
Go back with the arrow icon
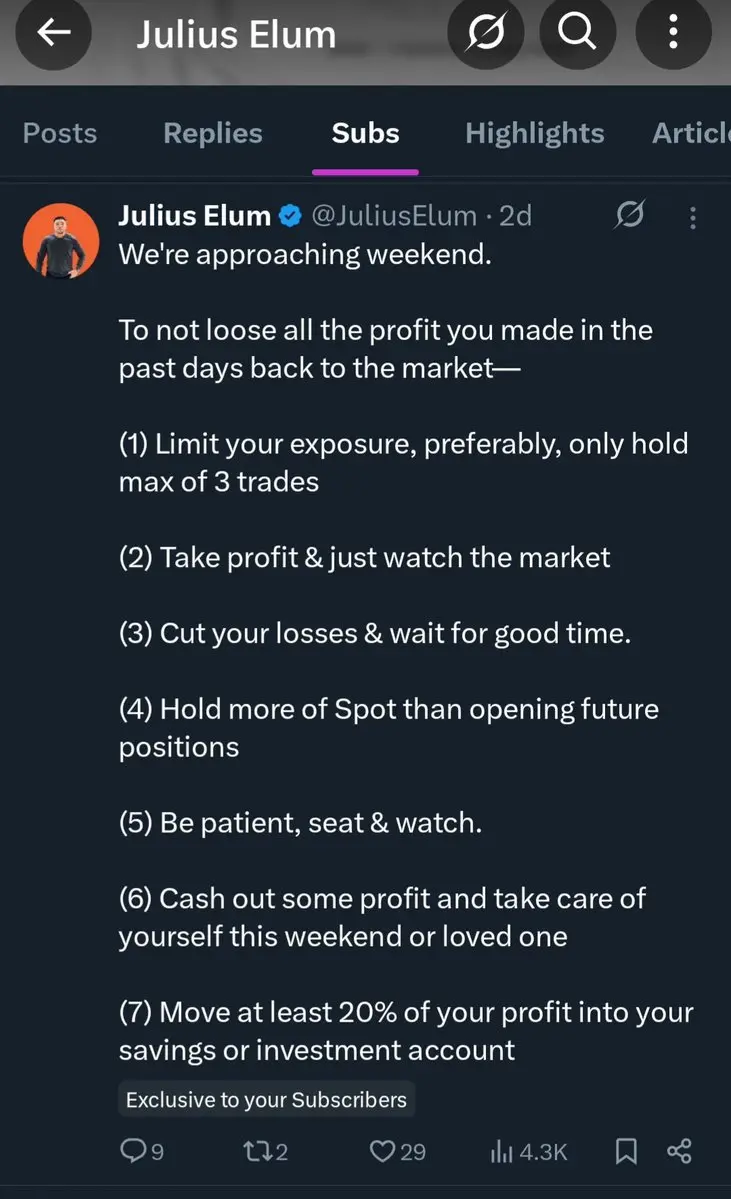pyautogui.click(x=54, y=32)
